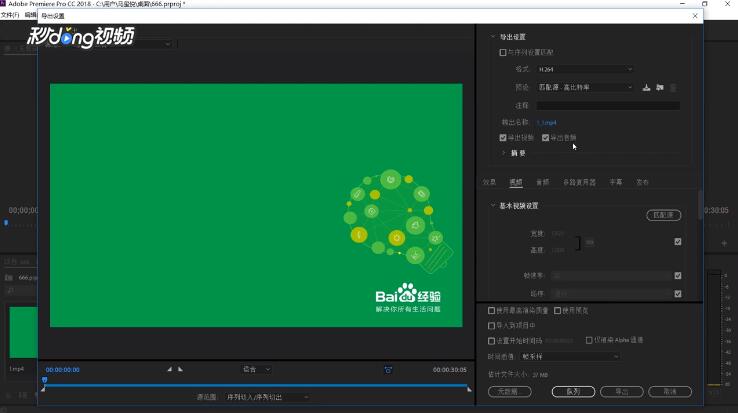Switch to the Effects (效果) tab

[489, 182]
